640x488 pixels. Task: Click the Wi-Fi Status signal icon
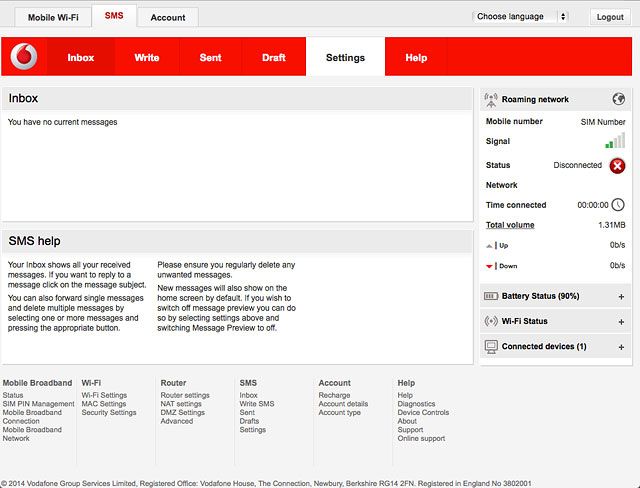click(x=491, y=321)
